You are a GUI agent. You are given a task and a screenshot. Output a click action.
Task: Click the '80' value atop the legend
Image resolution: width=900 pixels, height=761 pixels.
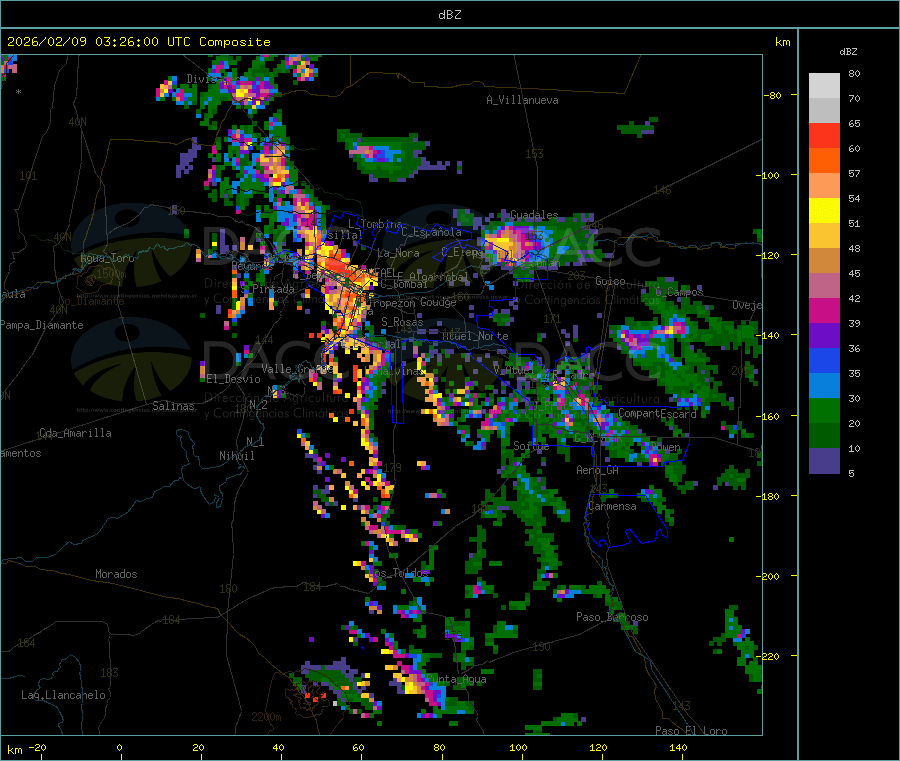854,73
